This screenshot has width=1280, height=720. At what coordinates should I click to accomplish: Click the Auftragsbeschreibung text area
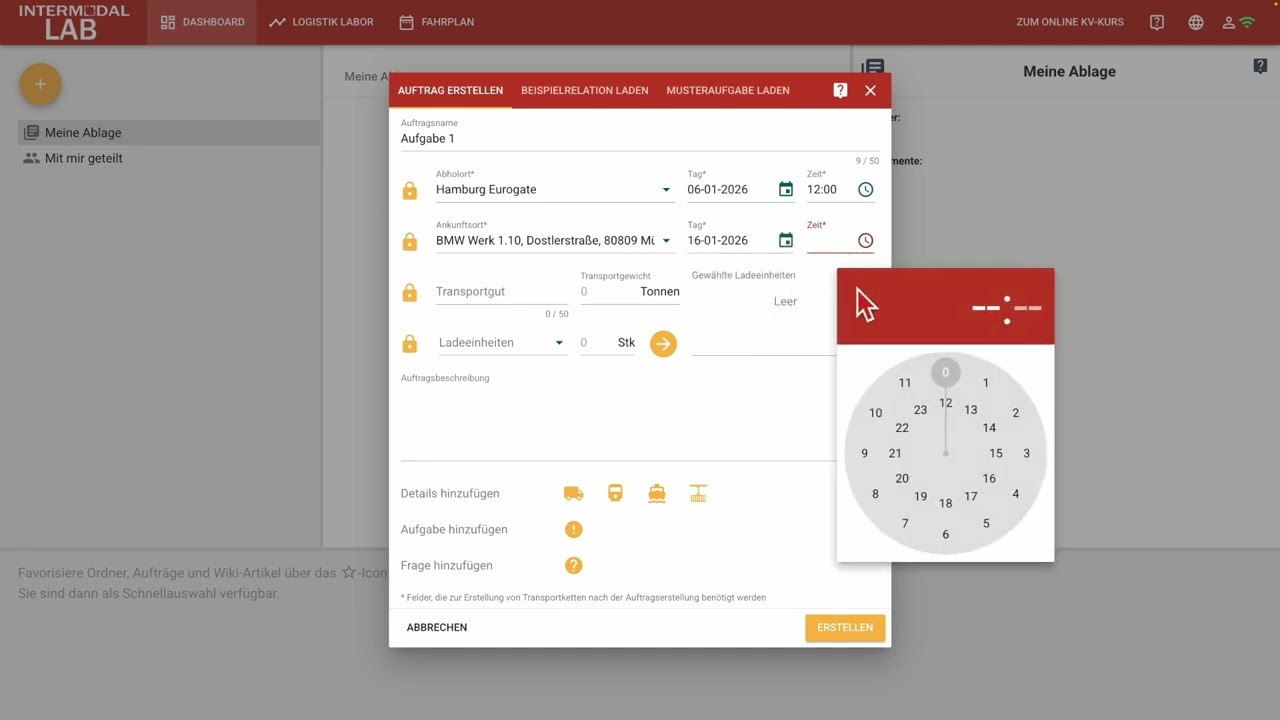click(x=618, y=420)
